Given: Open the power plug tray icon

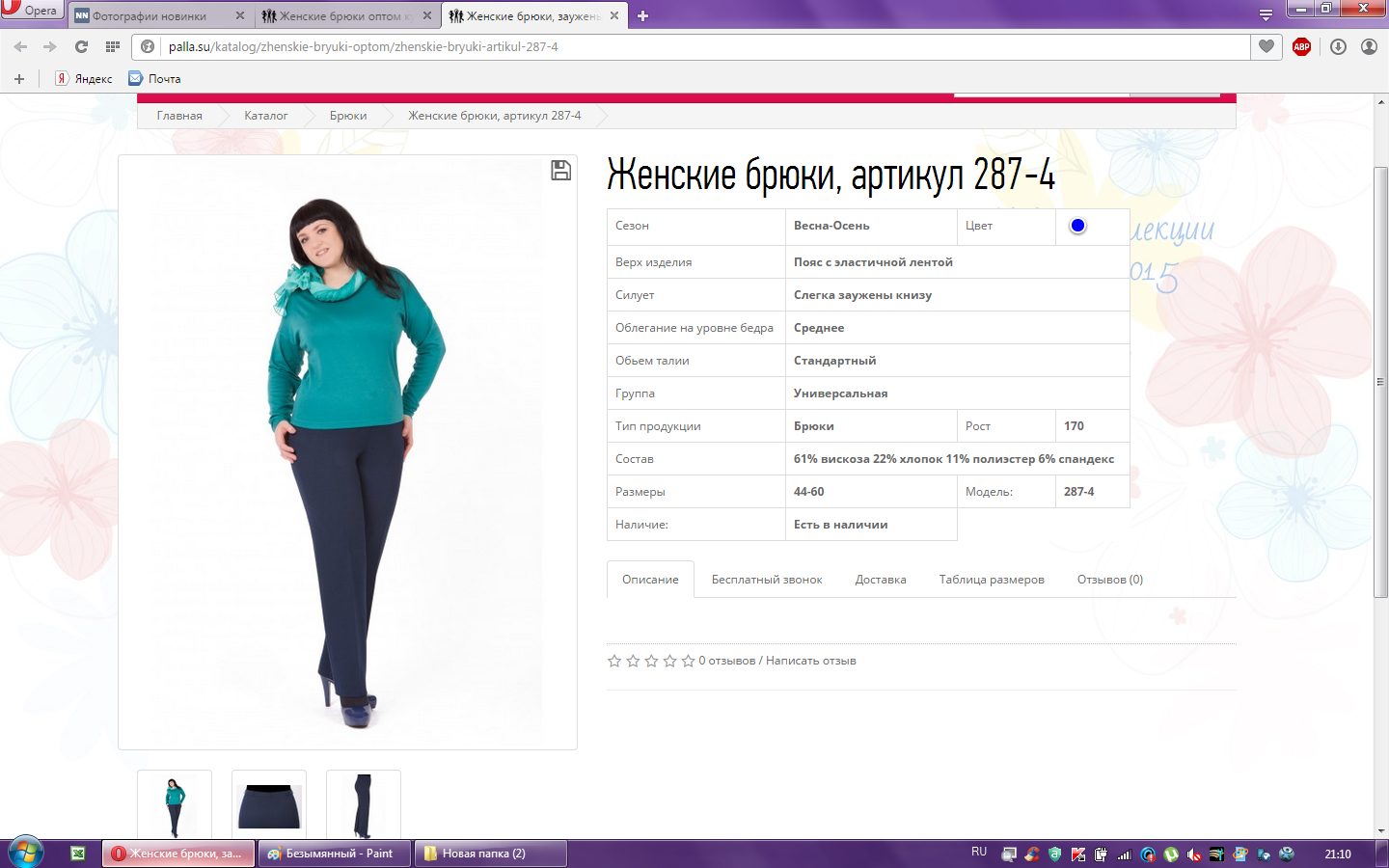Looking at the screenshot, I should pyautogui.click(x=1101, y=854).
